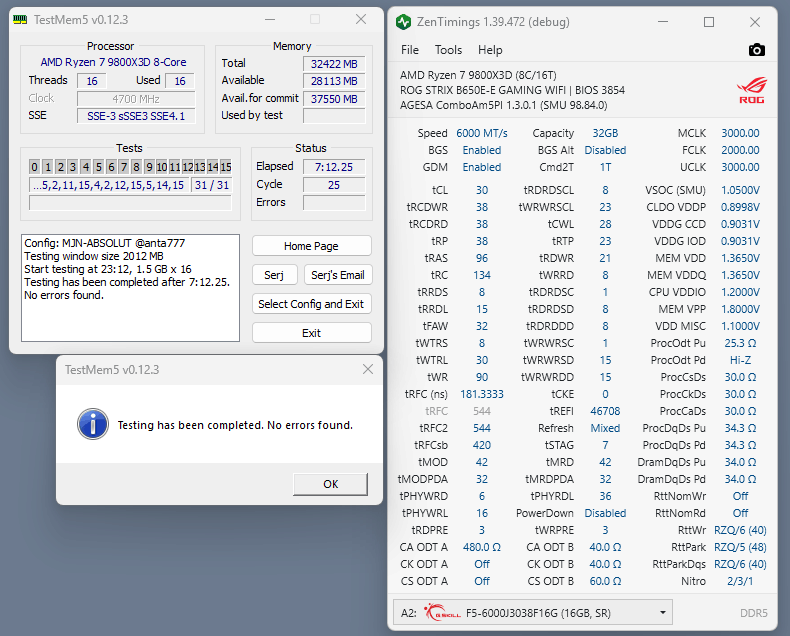Image resolution: width=790 pixels, height=636 pixels.
Task: Click the ZenTimings camera screenshot icon
Action: click(x=756, y=50)
